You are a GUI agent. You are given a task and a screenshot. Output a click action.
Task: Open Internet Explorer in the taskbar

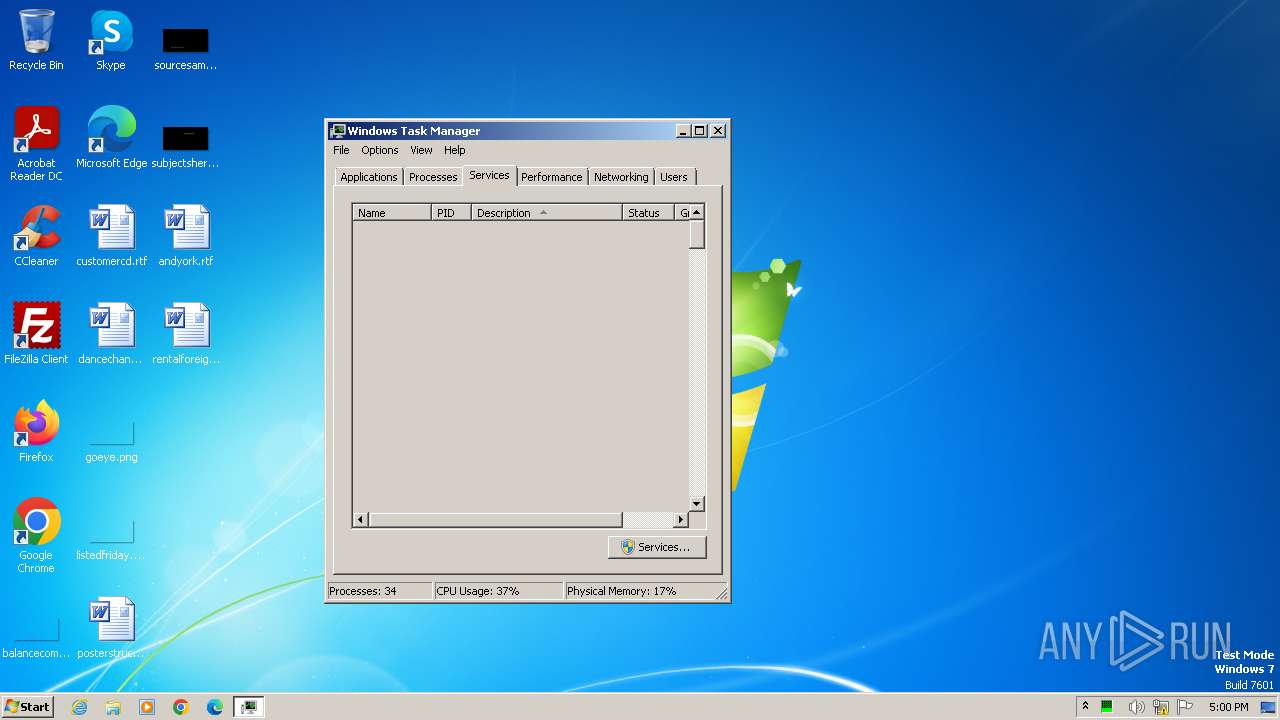click(x=79, y=707)
